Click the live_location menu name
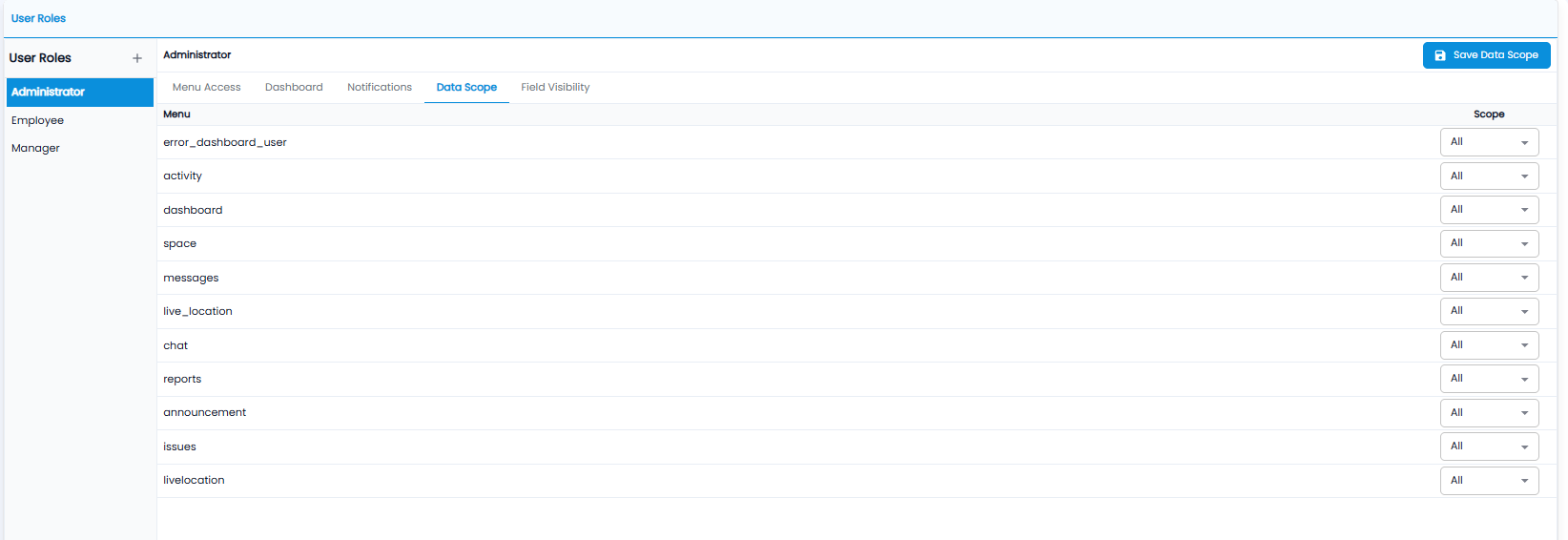1568x540 pixels. 197,311
